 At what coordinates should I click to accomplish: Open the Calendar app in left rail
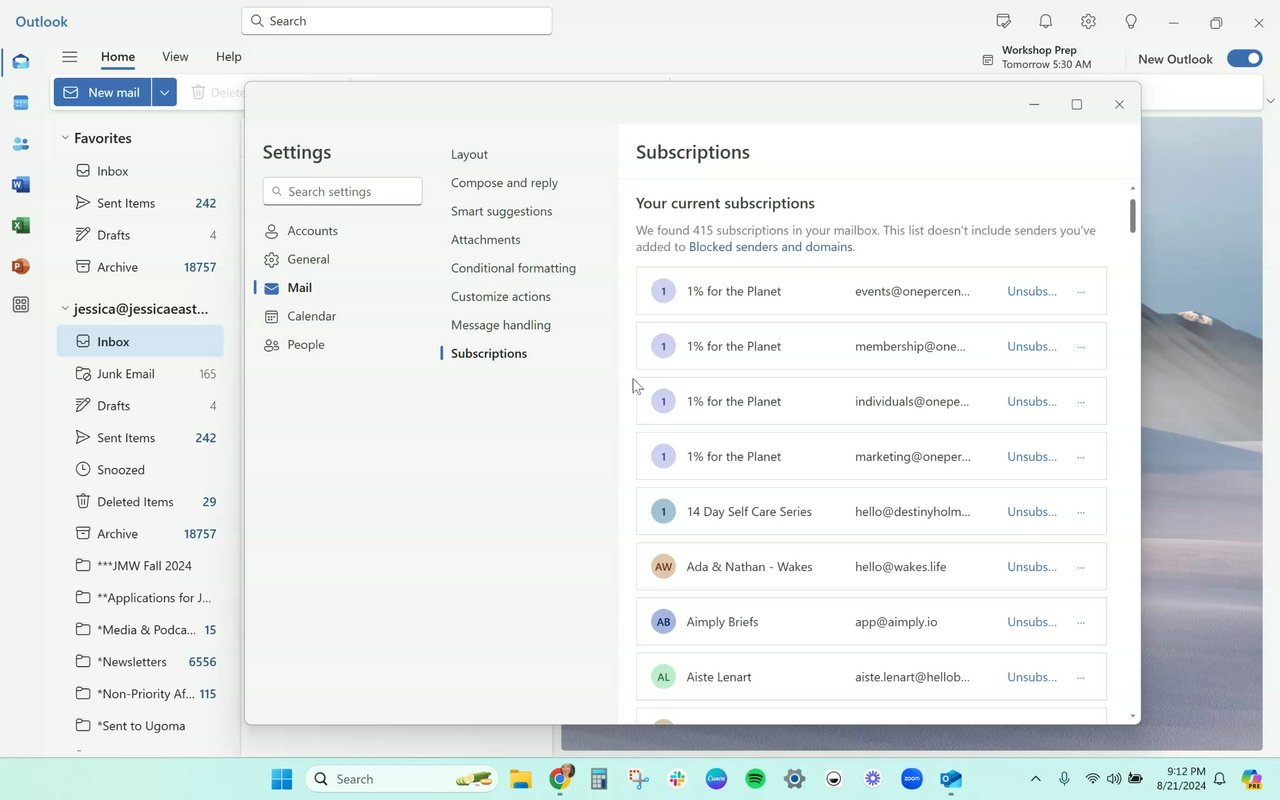pos(20,103)
